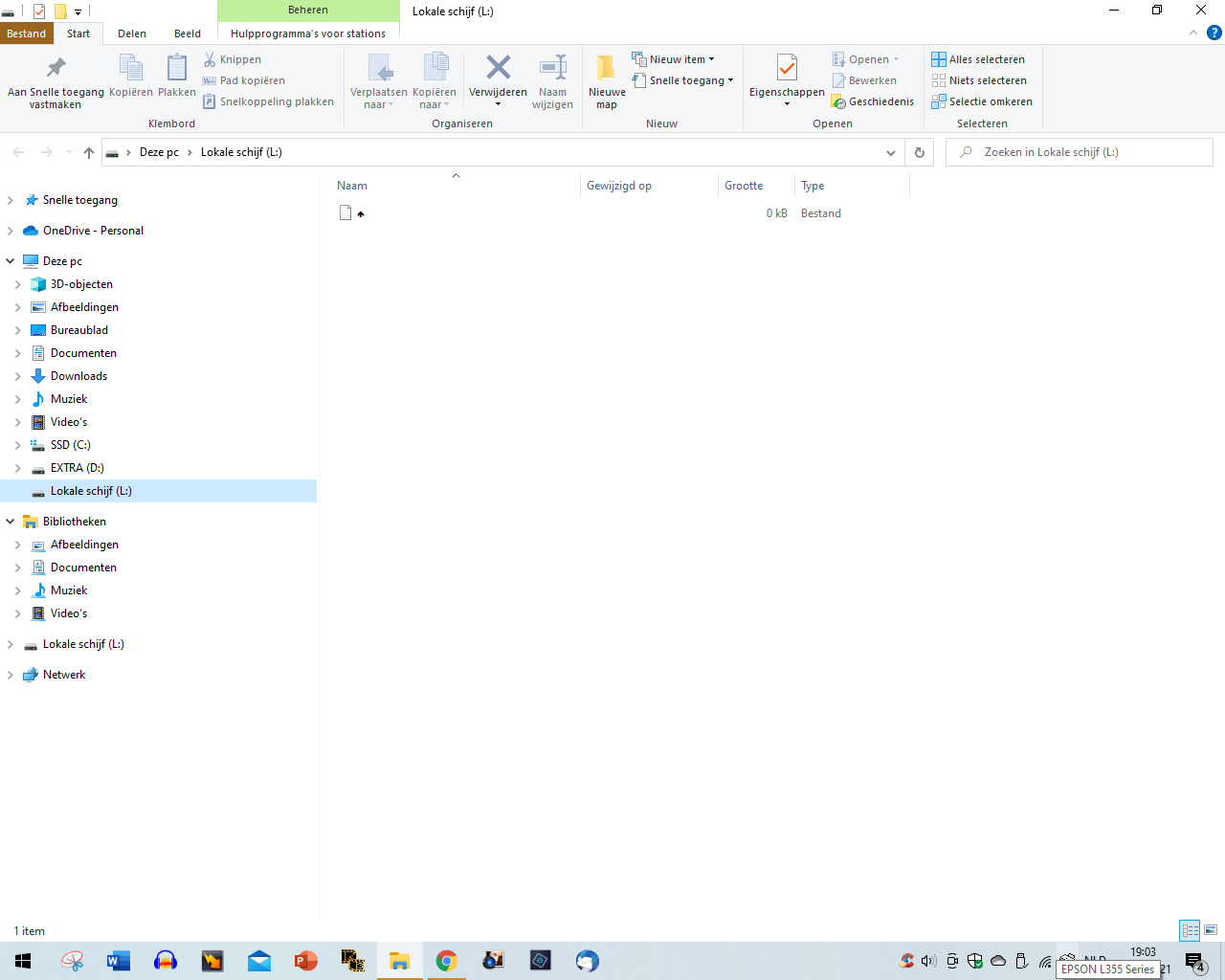Open the Beeld ribbon tab
The height and width of the screenshot is (980, 1225).
[x=188, y=33]
